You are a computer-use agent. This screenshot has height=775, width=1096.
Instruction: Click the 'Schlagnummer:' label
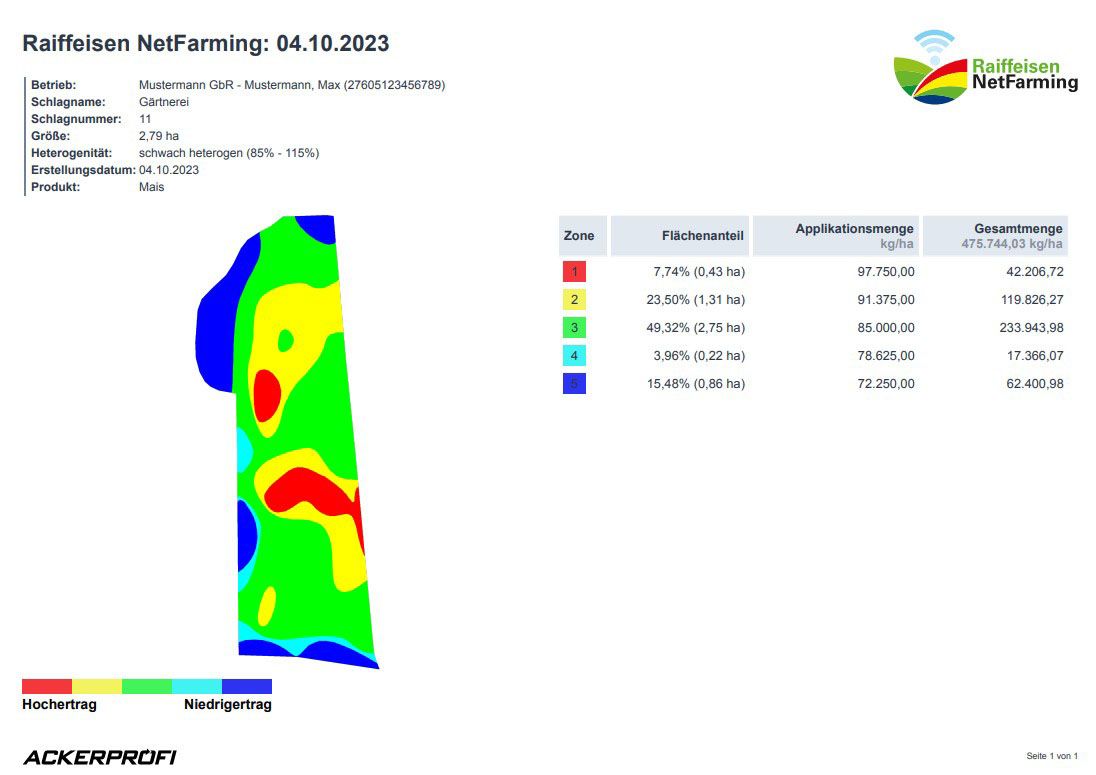coord(76,119)
